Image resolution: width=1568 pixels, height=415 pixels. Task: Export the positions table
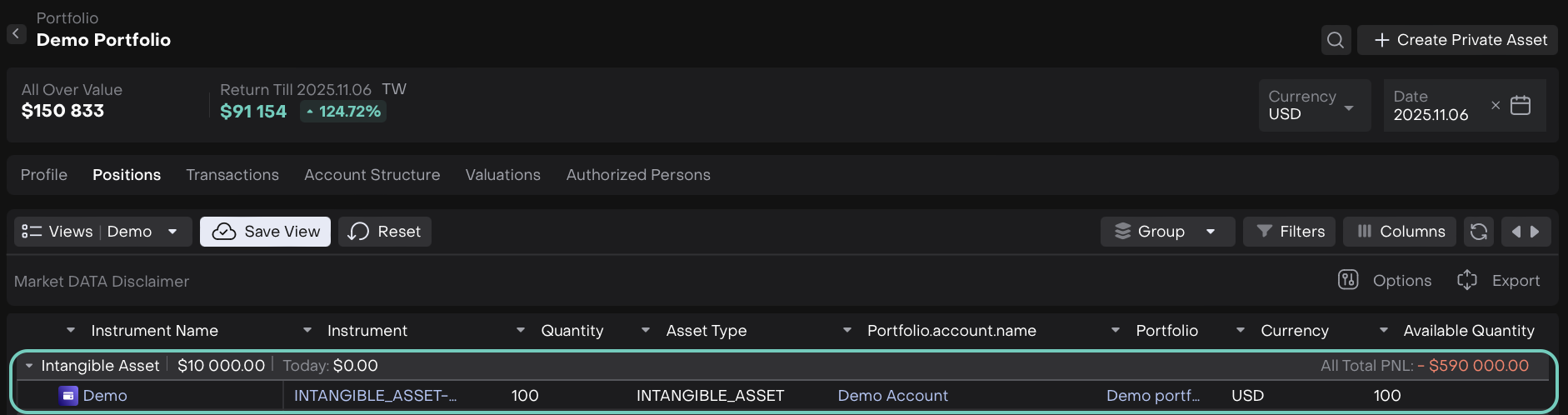[x=1499, y=281]
